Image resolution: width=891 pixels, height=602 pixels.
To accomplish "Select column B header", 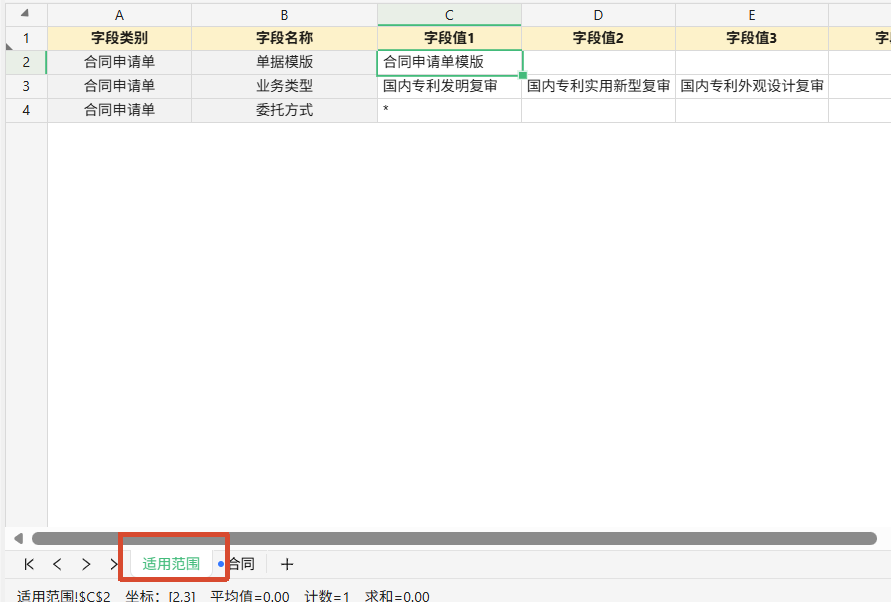I will click(284, 15).
